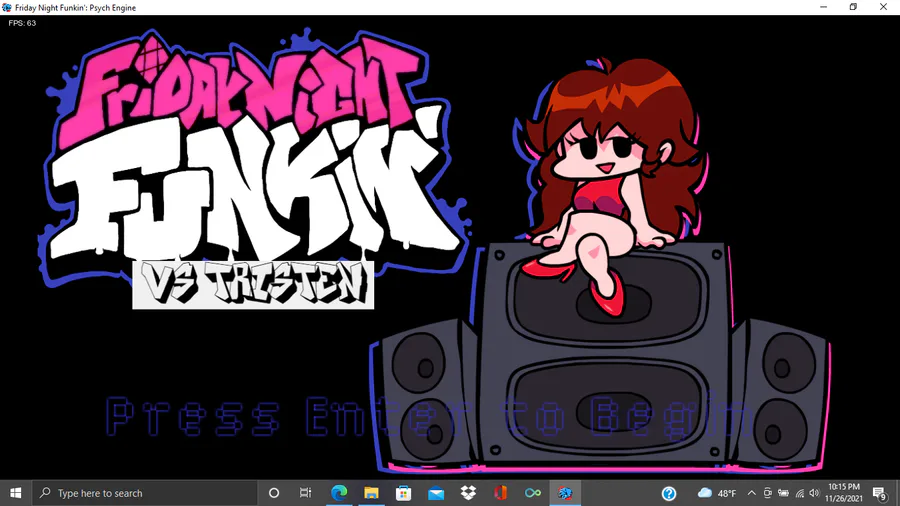Open the Action Center notifications icon
Screen dimensions: 900x506
[x=879, y=493]
